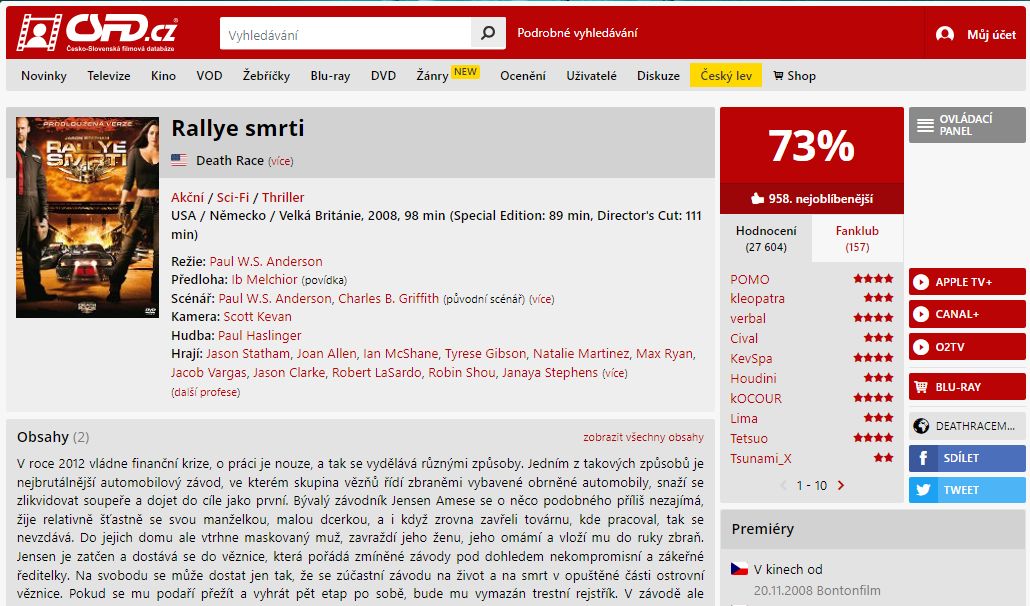This screenshot has width=1030, height=606.
Task: Show all via zobrazit všechny obsahy
Action: coord(643,437)
